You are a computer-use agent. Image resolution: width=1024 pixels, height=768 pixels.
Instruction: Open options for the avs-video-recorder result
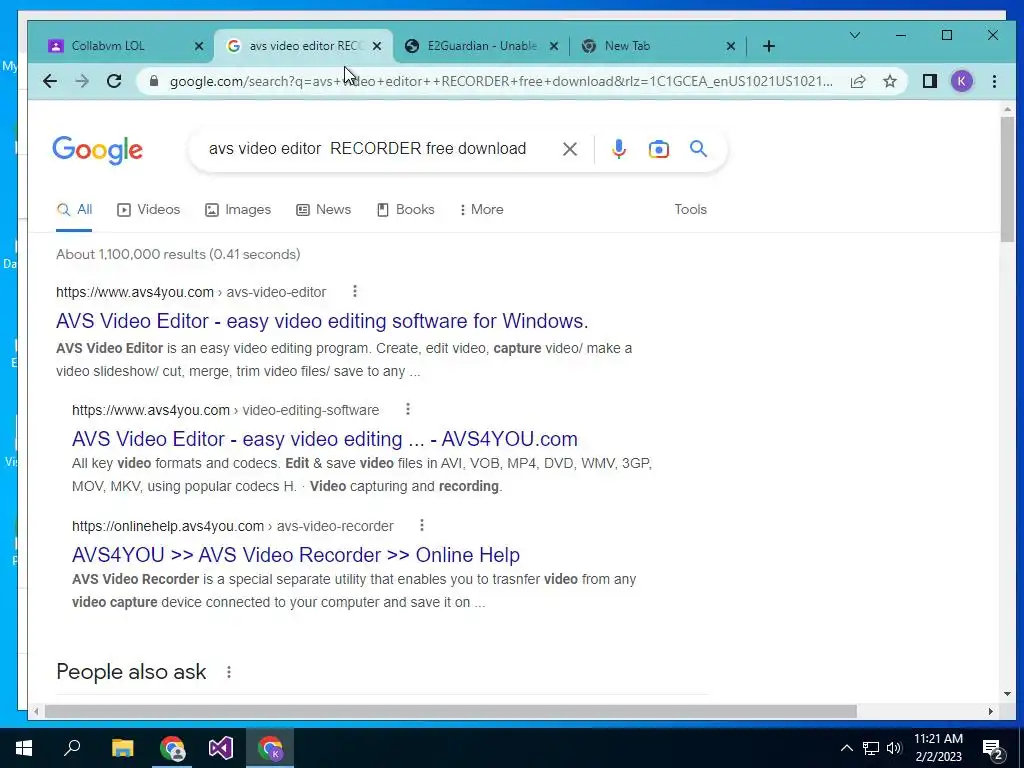point(422,525)
